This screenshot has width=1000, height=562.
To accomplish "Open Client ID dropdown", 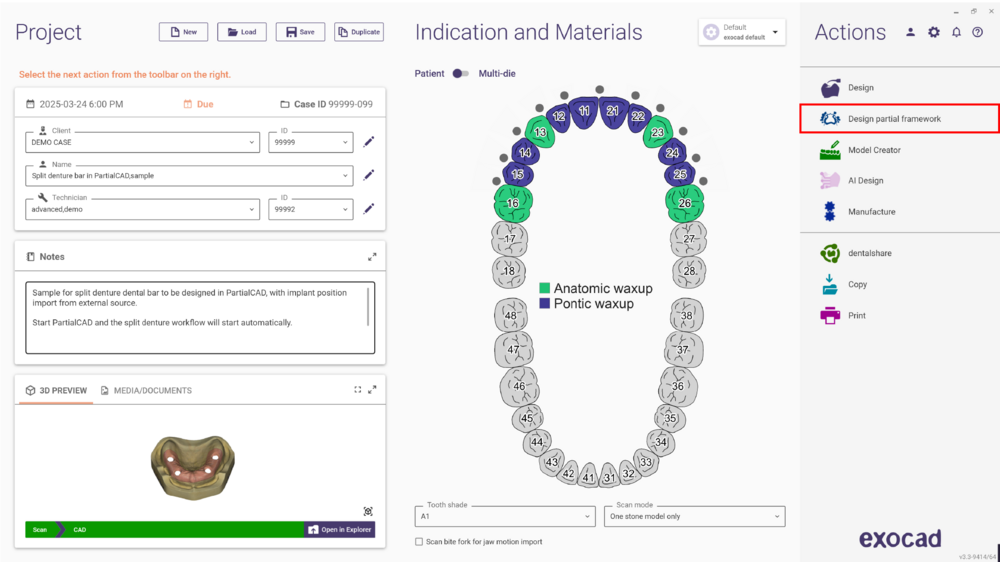I will (x=311, y=142).
